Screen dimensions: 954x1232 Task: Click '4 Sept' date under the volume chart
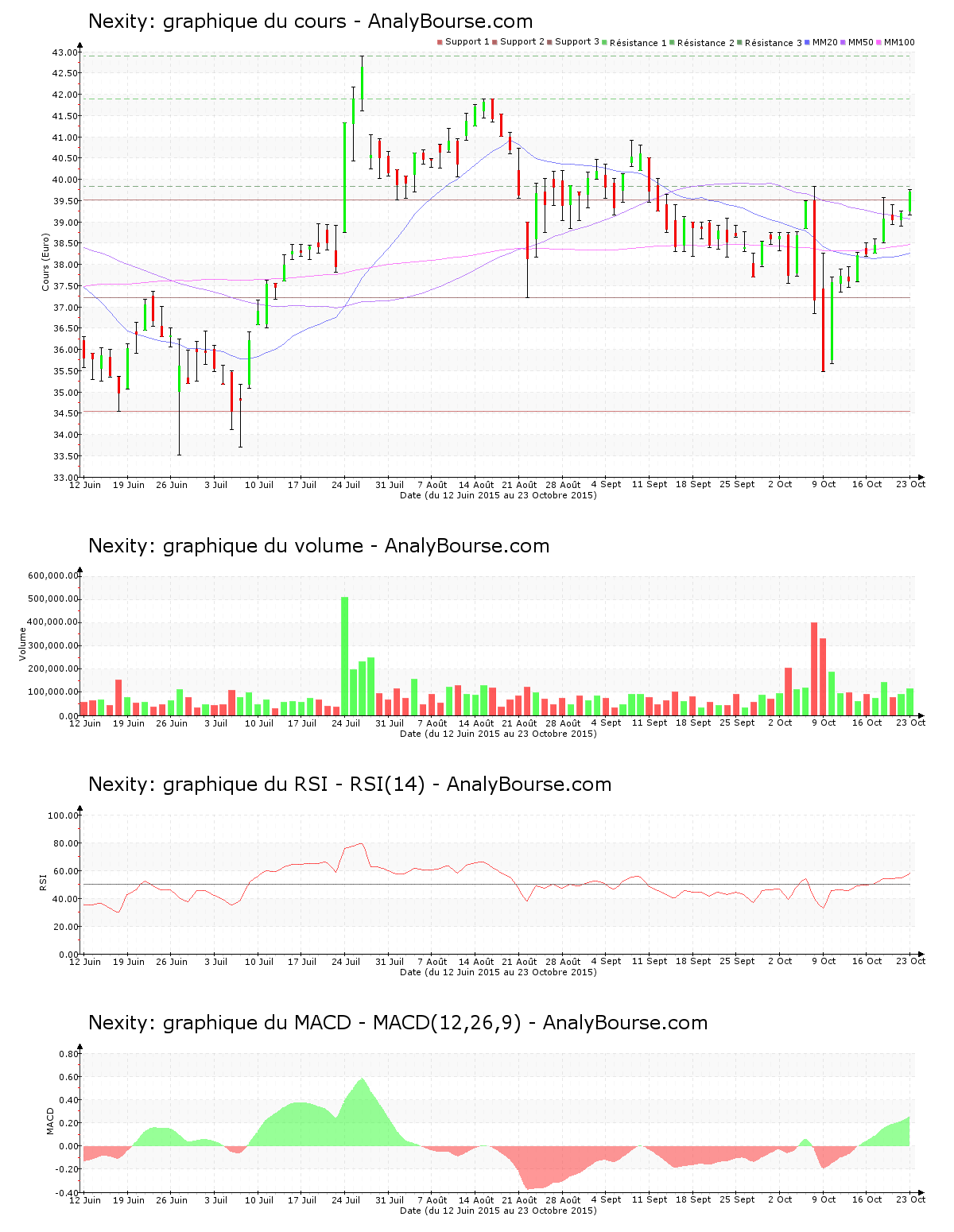coord(607,723)
